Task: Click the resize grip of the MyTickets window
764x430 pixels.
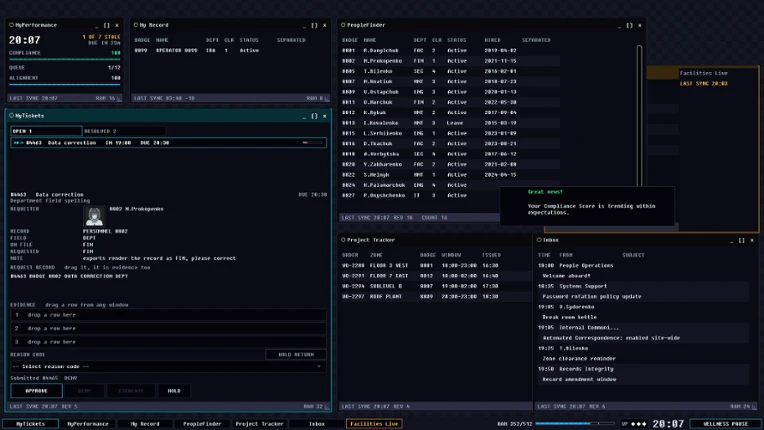Action: 327,407
